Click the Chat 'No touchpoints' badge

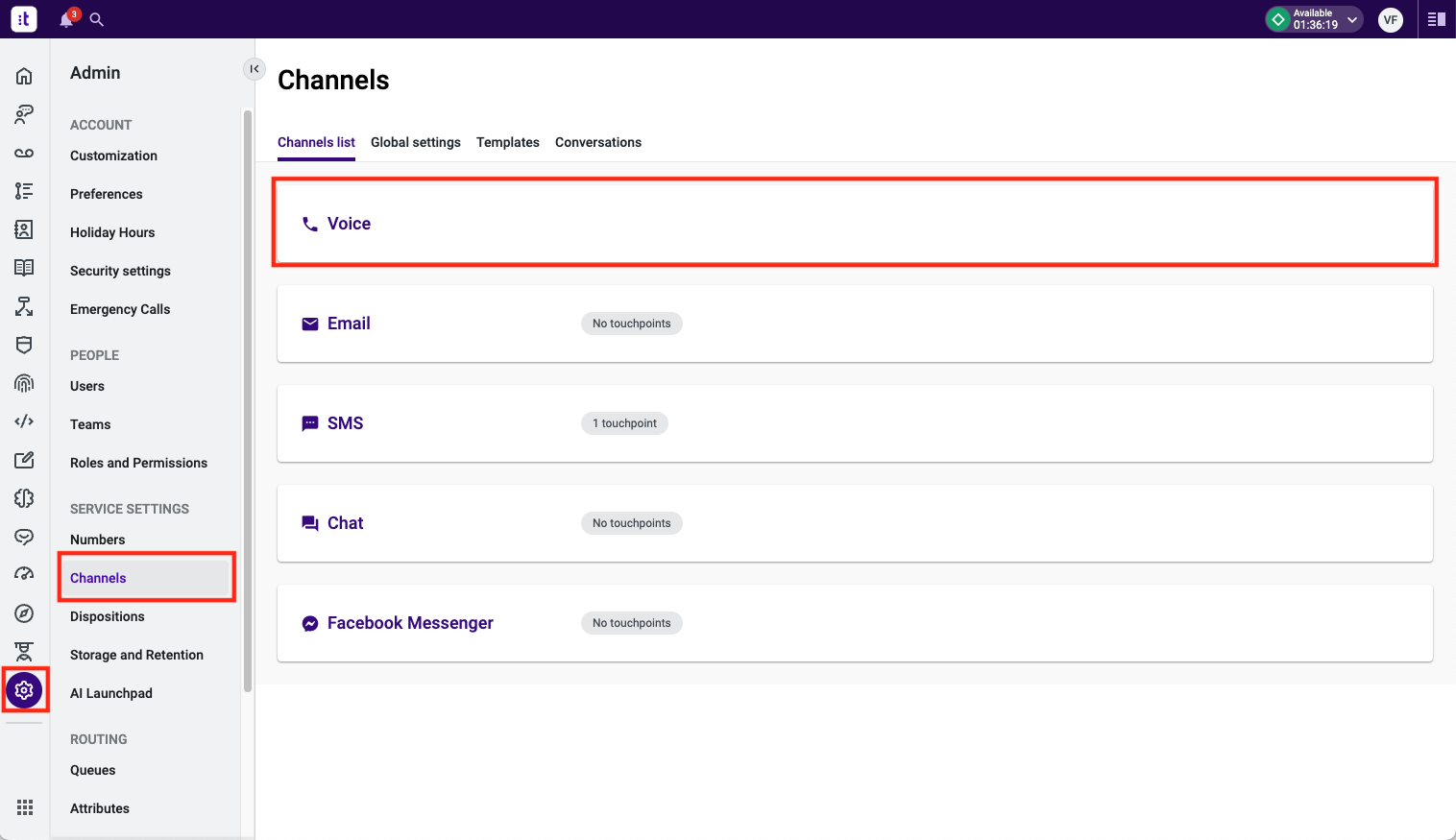coord(632,523)
